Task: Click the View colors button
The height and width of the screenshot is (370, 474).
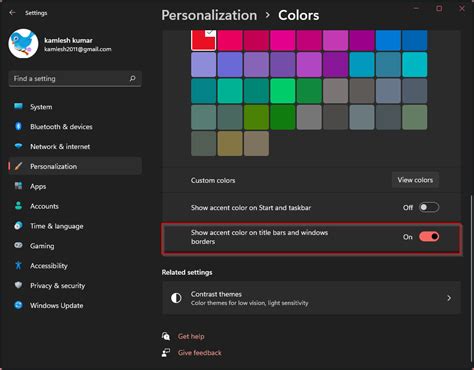Action: pos(415,180)
